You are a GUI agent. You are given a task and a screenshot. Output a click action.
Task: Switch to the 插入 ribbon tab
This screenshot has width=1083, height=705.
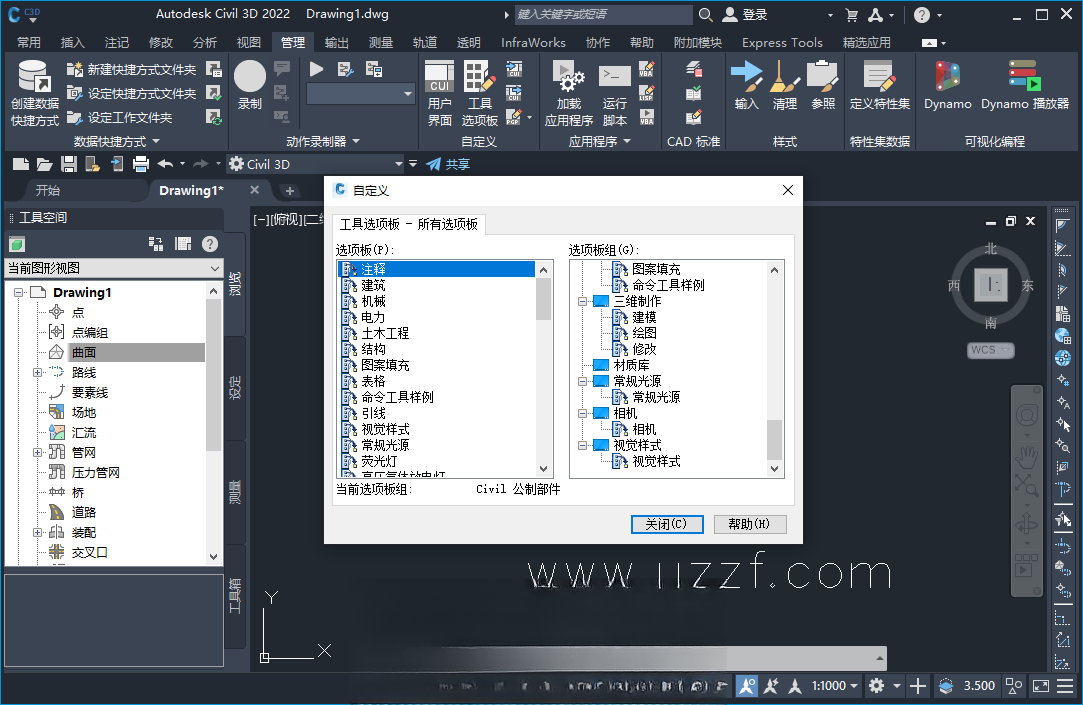point(73,43)
